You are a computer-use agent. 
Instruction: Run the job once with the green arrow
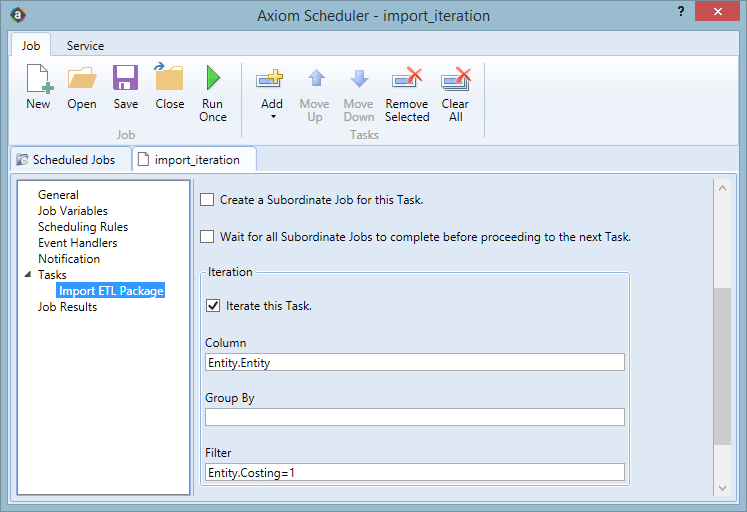pyautogui.click(x=213, y=78)
